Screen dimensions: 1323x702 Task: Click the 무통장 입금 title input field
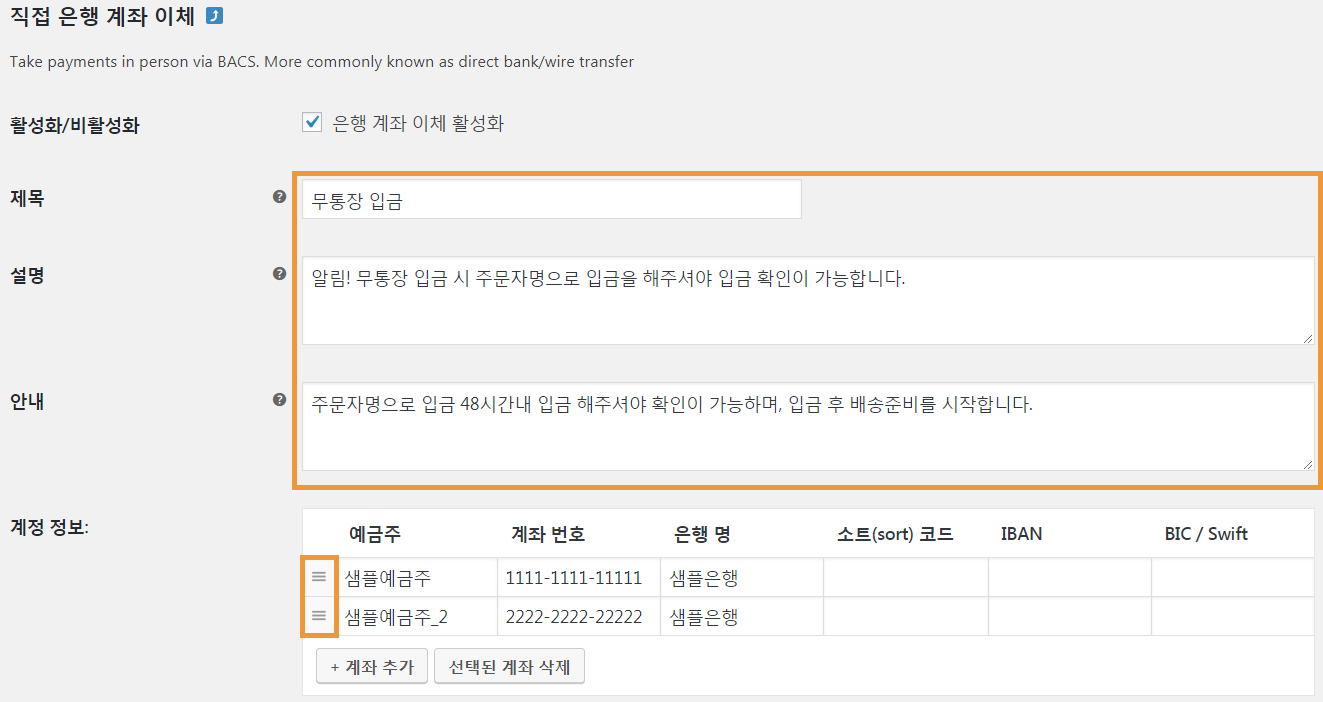click(x=550, y=199)
